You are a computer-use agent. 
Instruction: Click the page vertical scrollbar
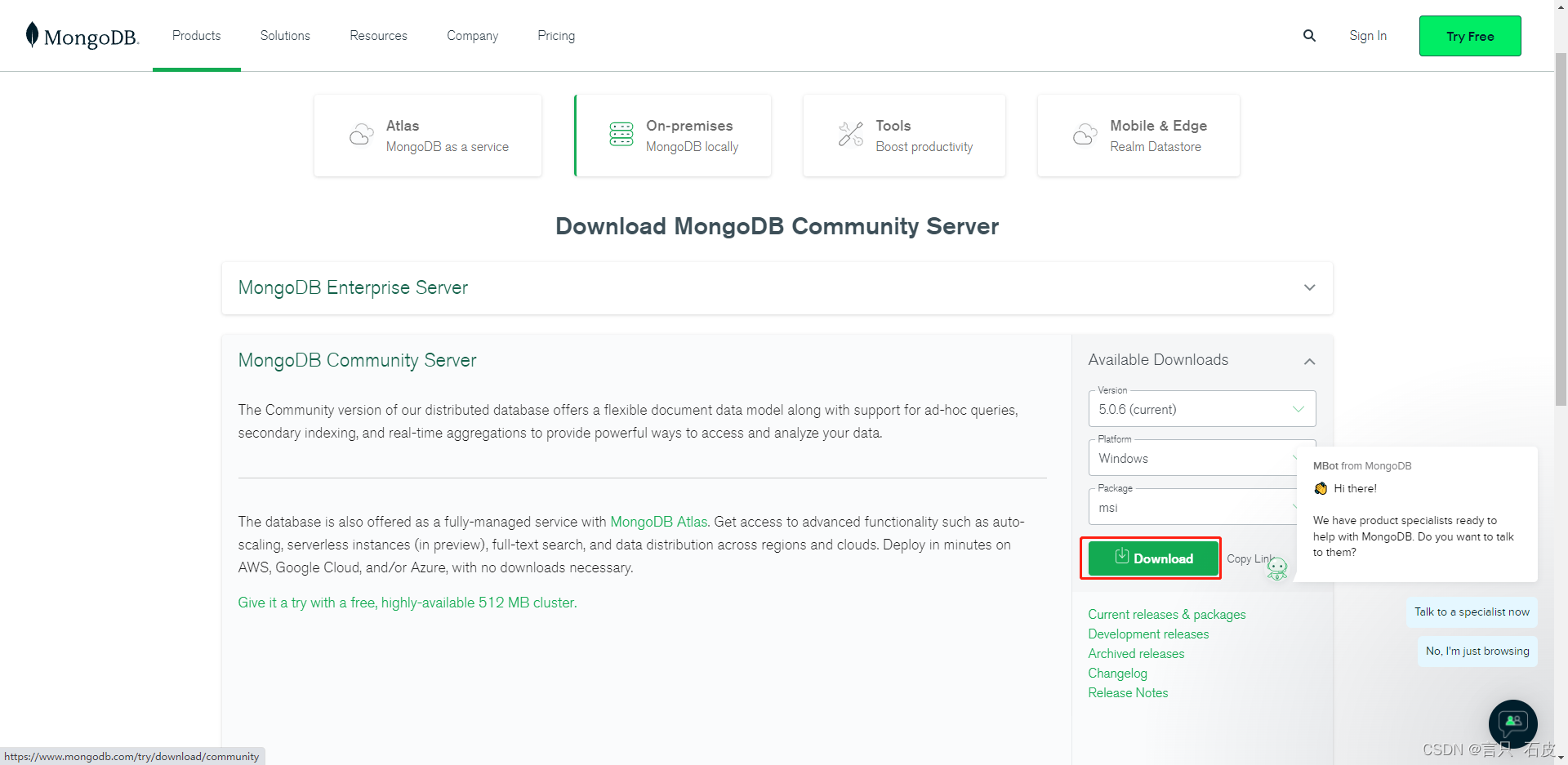click(x=1561, y=229)
